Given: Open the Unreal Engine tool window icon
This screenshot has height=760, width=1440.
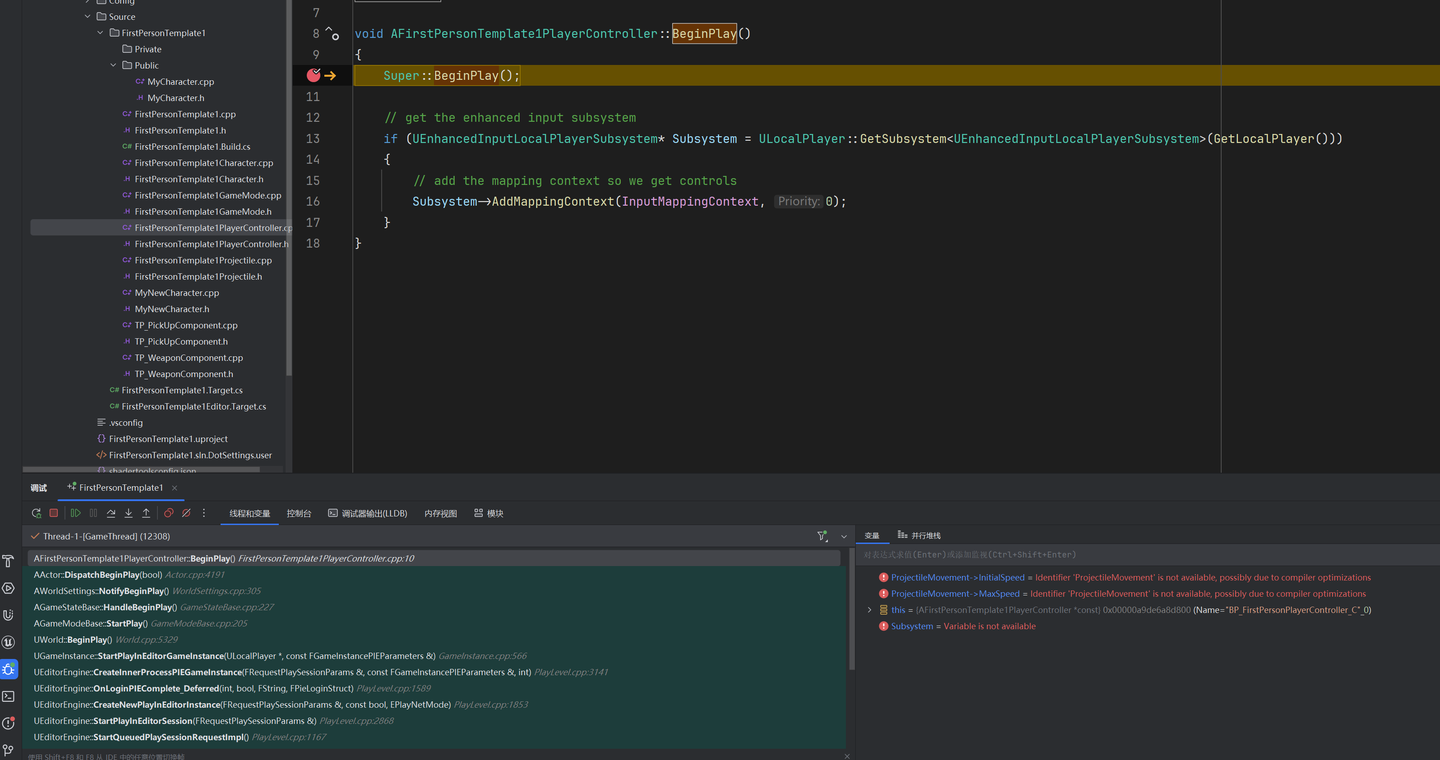Looking at the screenshot, I should (9, 642).
